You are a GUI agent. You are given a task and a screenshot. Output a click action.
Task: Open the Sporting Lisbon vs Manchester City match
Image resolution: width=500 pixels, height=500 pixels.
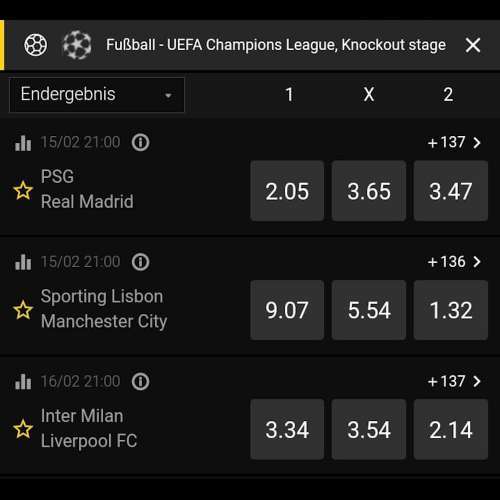click(104, 309)
